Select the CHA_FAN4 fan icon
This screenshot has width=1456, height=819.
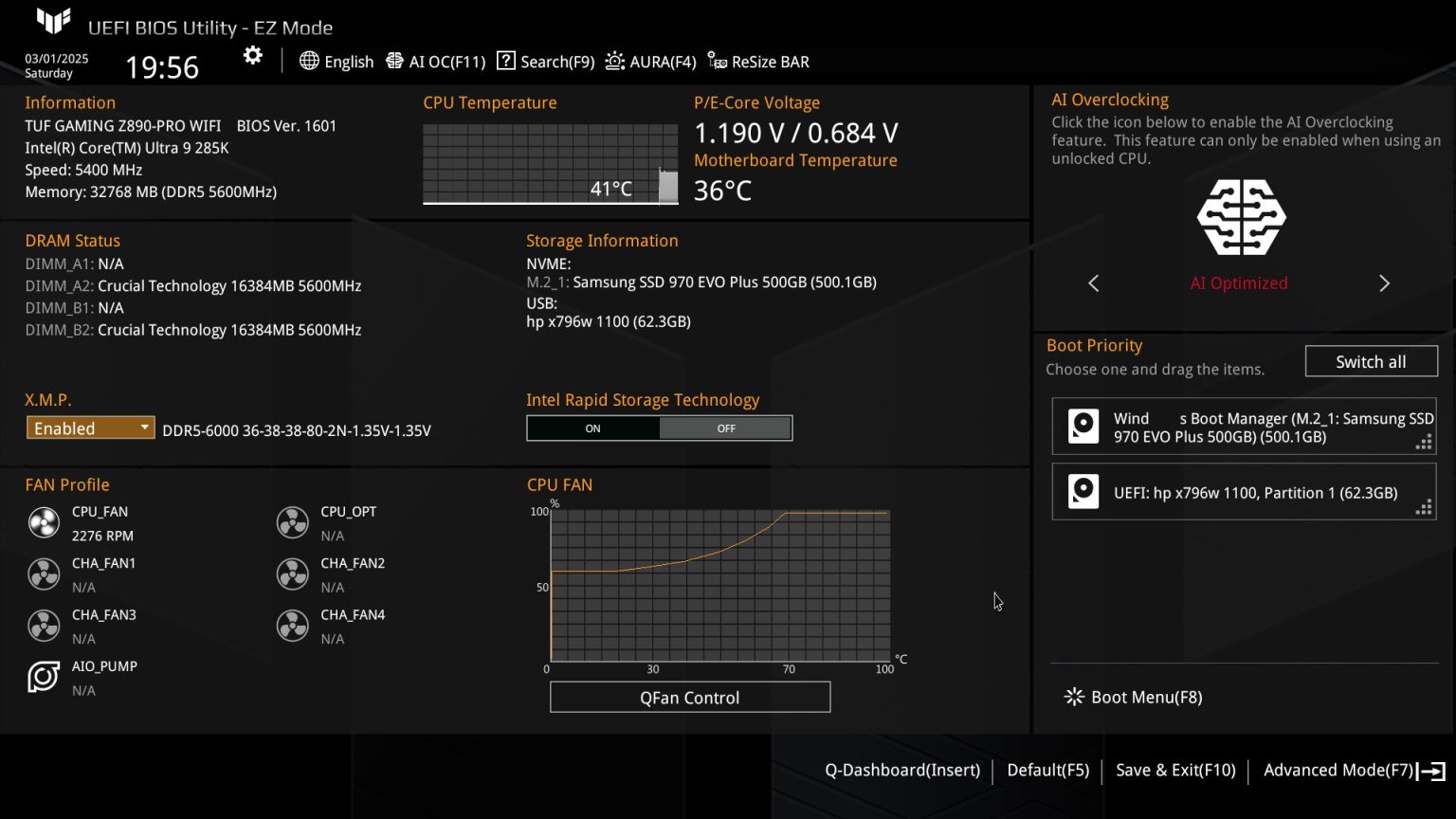(x=292, y=626)
